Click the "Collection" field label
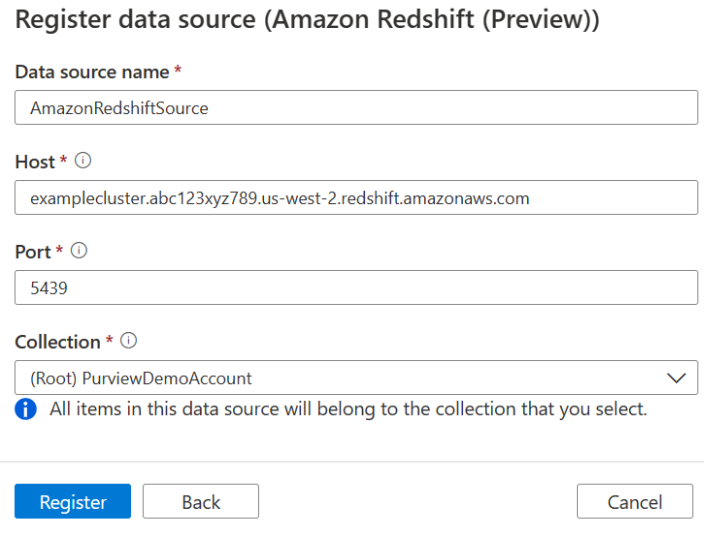 point(57,342)
